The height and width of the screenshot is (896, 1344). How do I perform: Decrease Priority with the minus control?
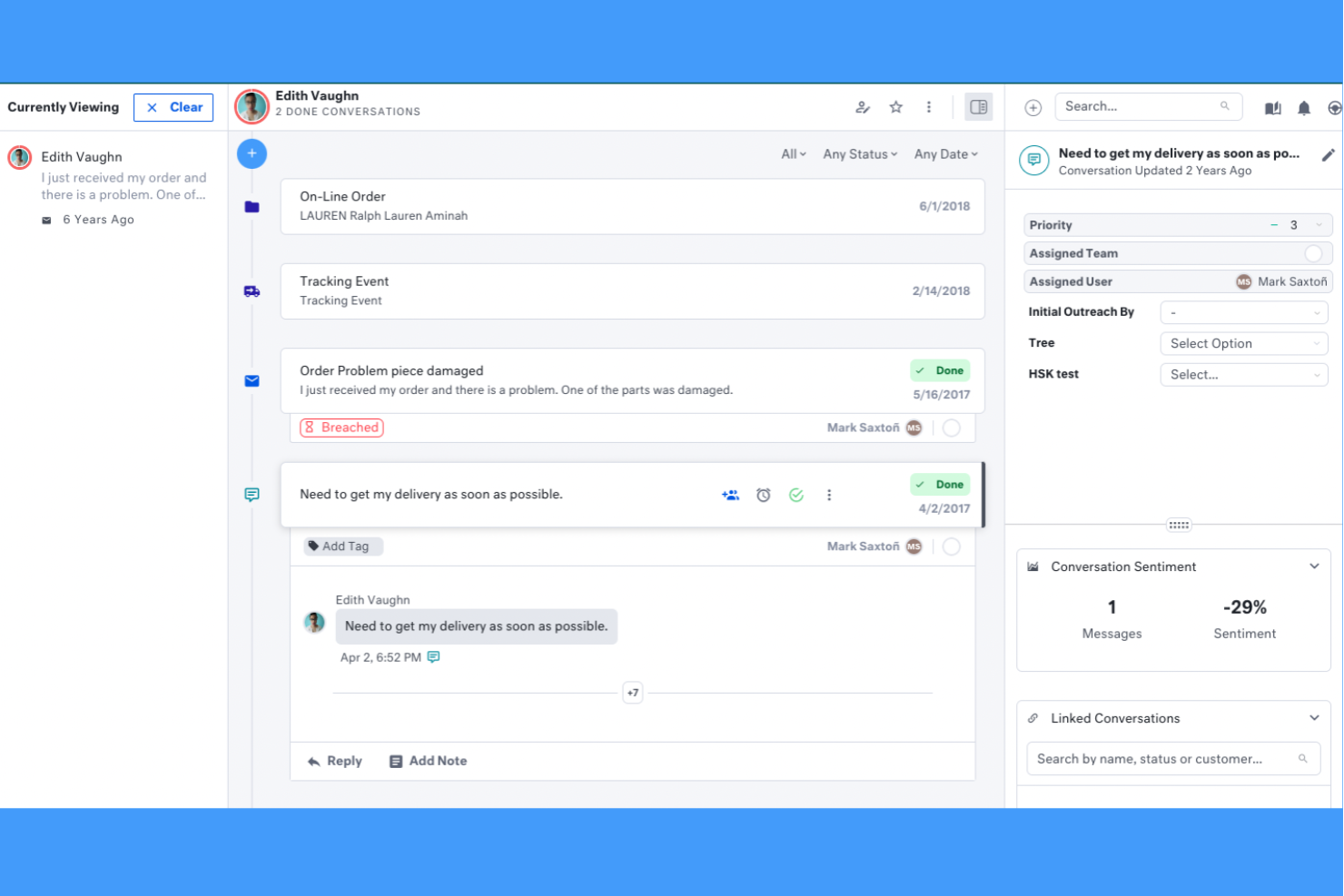pyautogui.click(x=1274, y=224)
